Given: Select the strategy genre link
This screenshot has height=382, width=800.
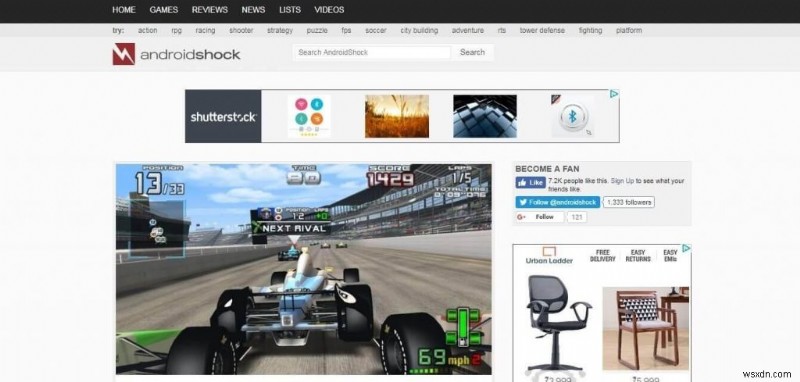Looking at the screenshot, I should (280, 31).
